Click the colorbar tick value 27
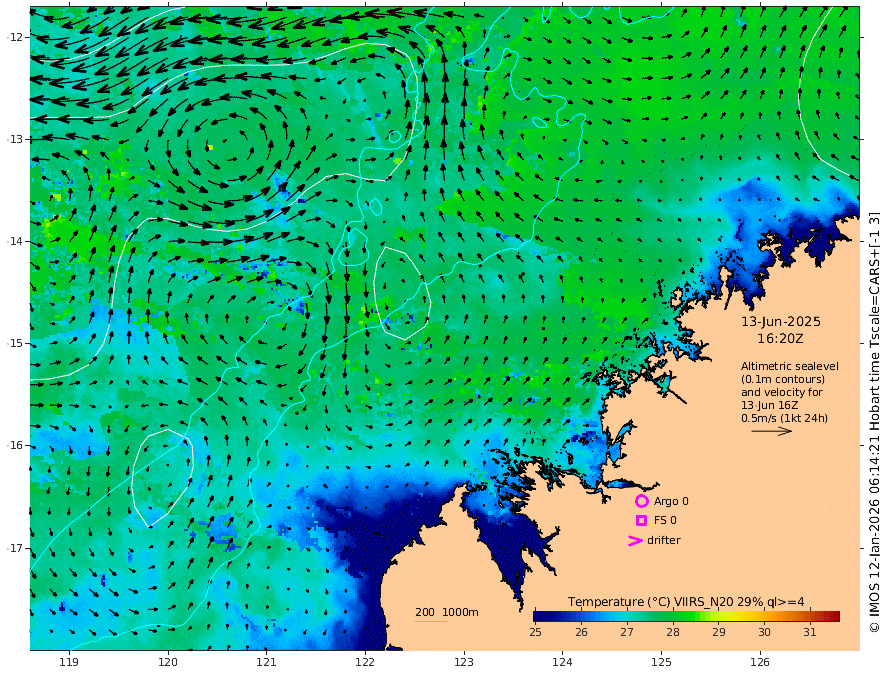Viewport: 880px width, 680px height. tap(627, 632)
